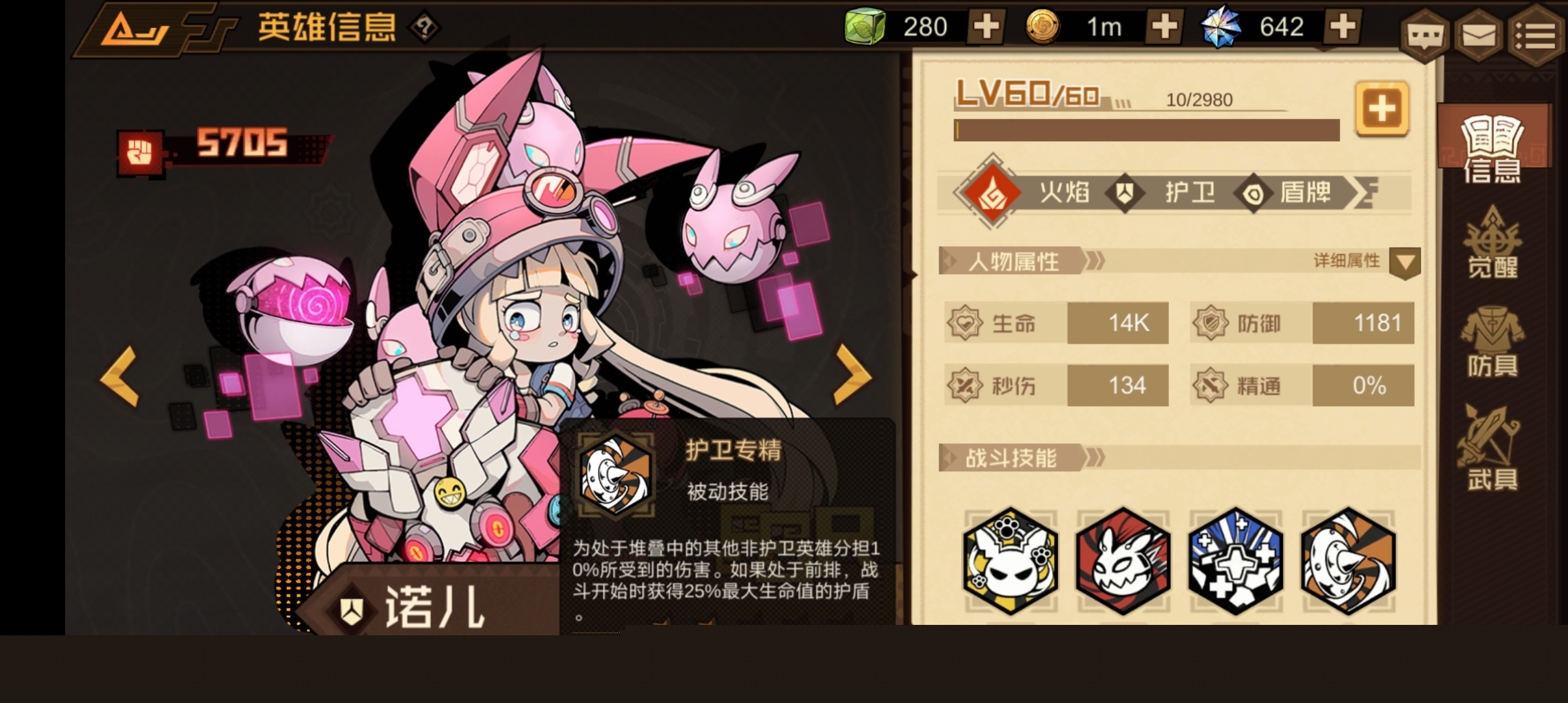Viewport: 1568px width, 703px height.
Task: Open the mail envelope icon
Action: (x=1479, y=36)
